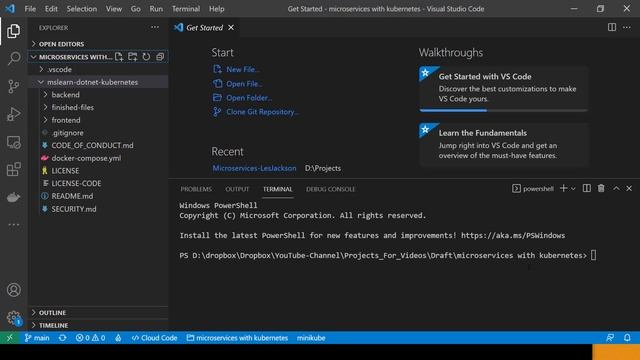This screenshot has width=640, height=360.
Task: Open the Remote Explorer view
Action: click(13, 142)
